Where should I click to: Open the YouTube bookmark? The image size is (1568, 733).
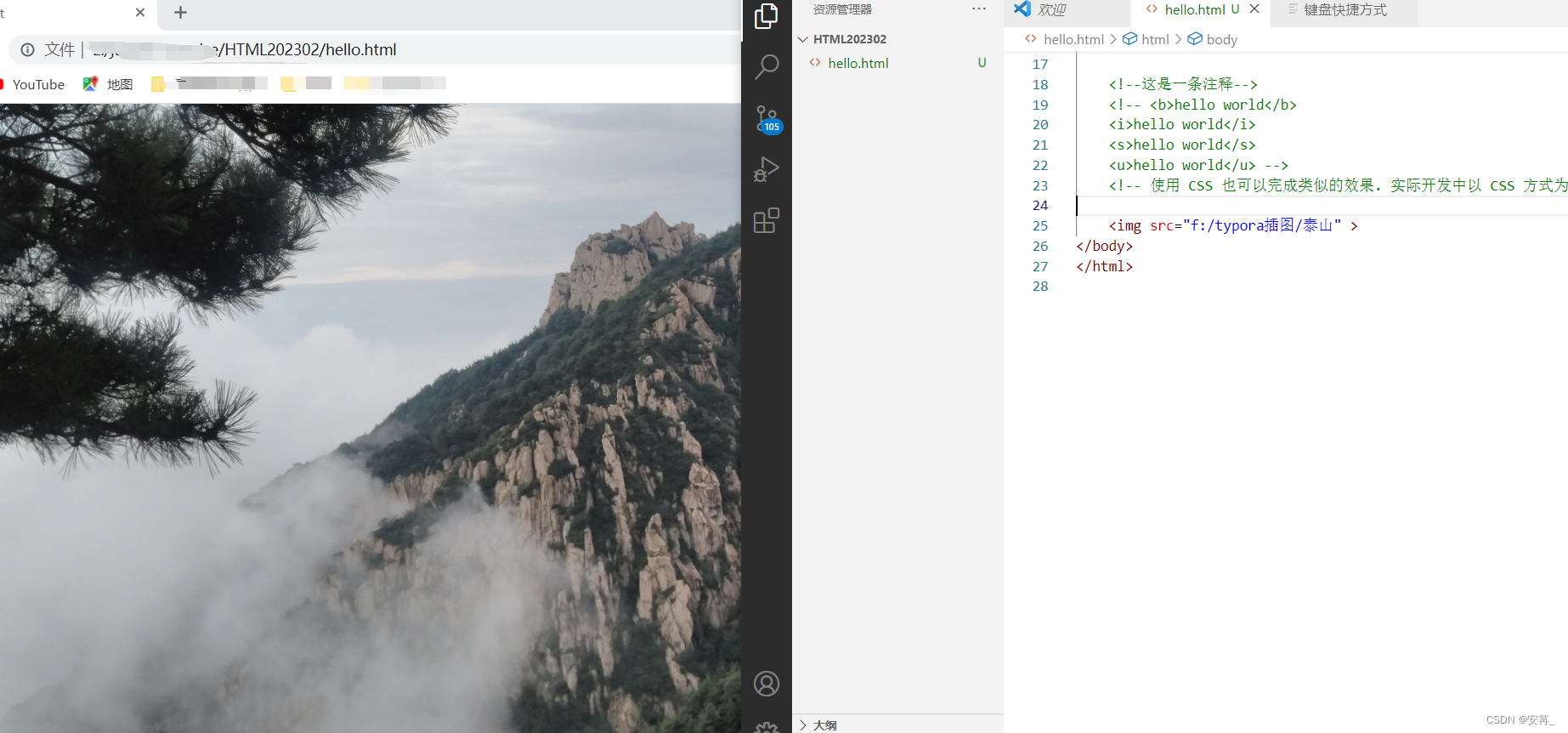(34, 84)
